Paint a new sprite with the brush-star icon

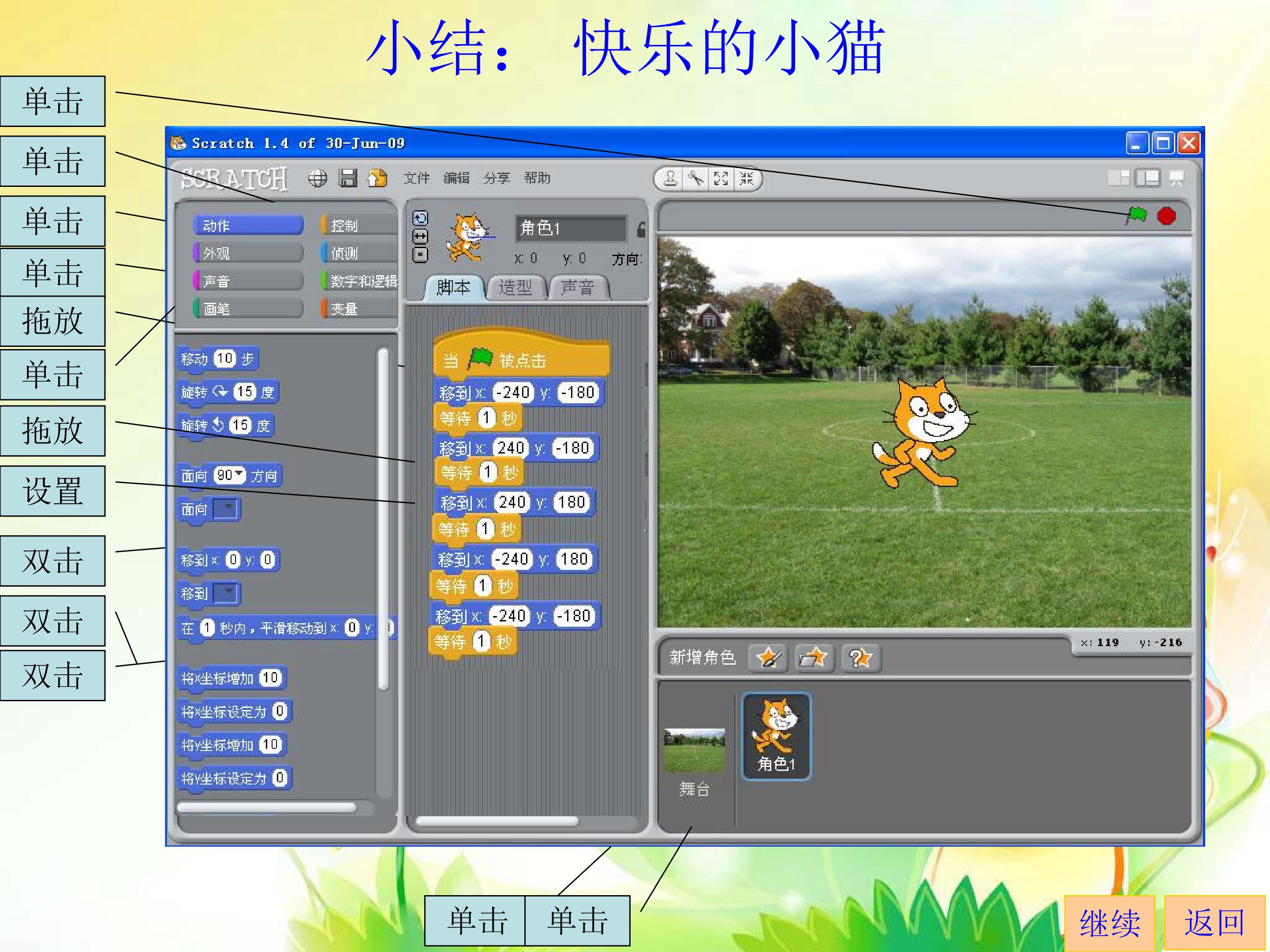[x=768, y=658]
